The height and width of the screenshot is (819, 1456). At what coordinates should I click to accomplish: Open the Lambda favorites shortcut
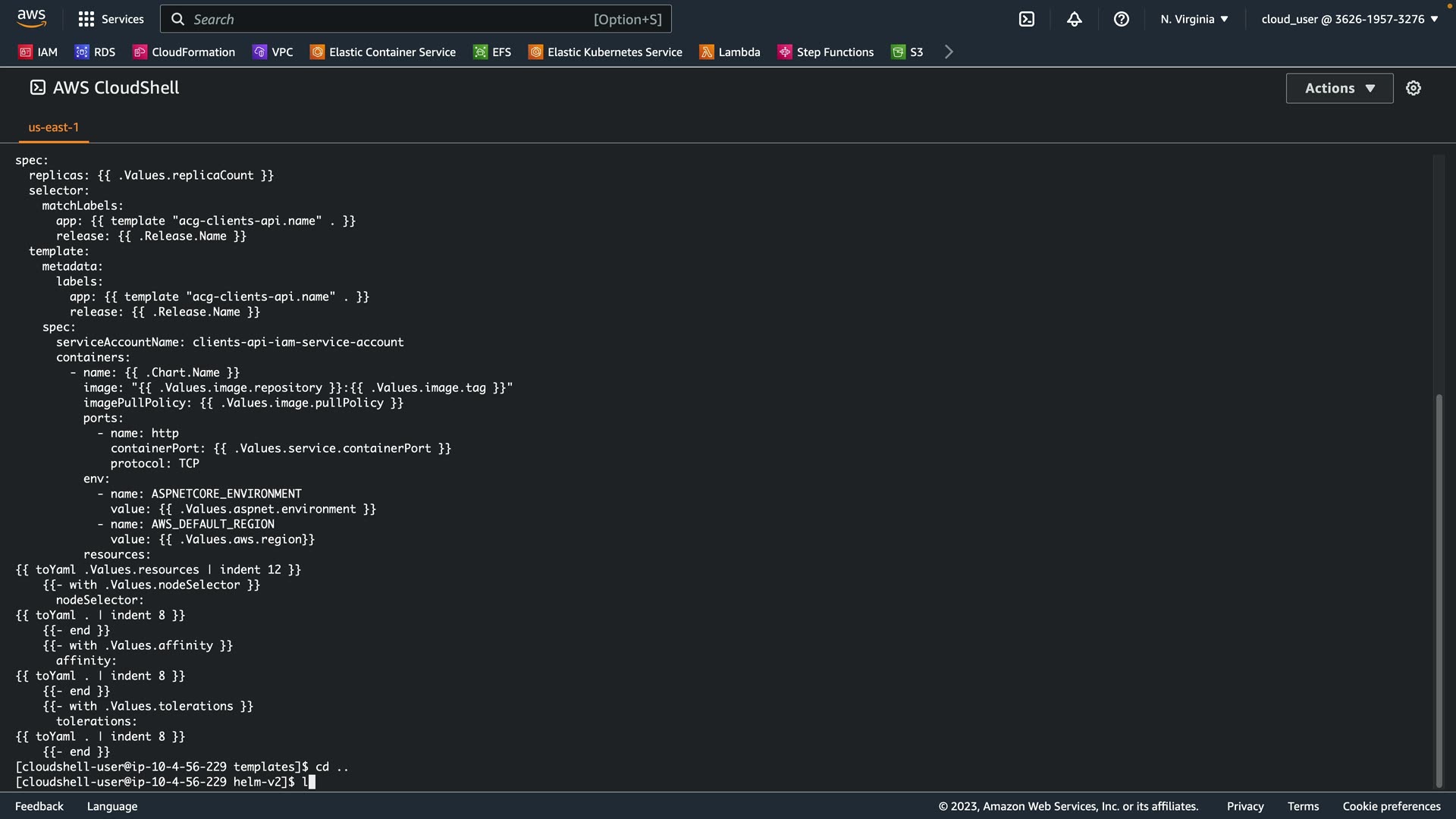tap(730, 52)
